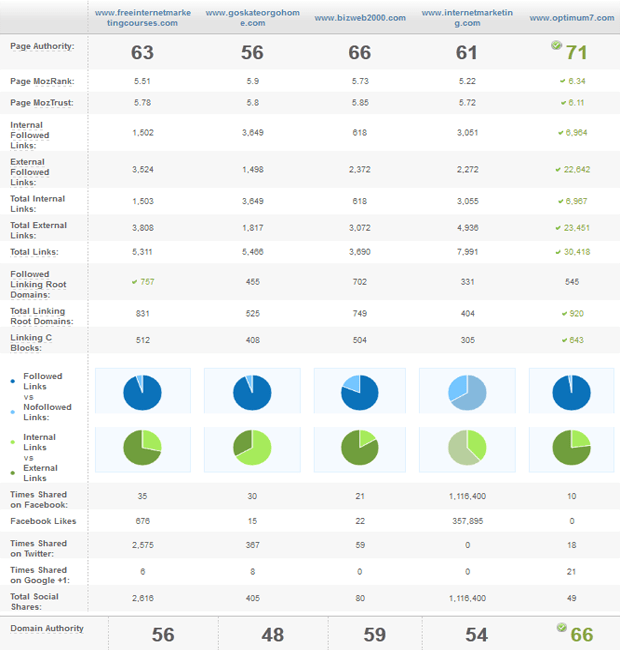Viewport: 620px width, 650px height.
Task: Select the Google +1 shares value 21
Action: (572, 572)
